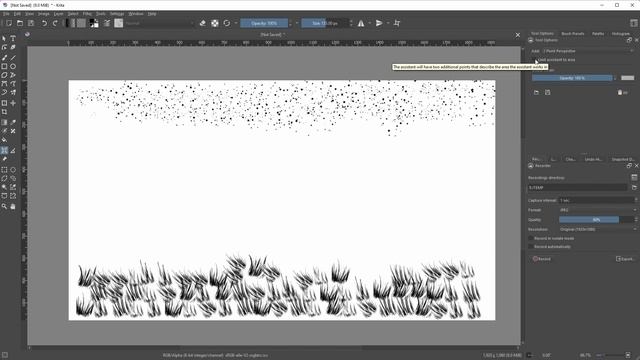Toggle preserve alpha checkered button
640x360 pixels.
point(215,23)
